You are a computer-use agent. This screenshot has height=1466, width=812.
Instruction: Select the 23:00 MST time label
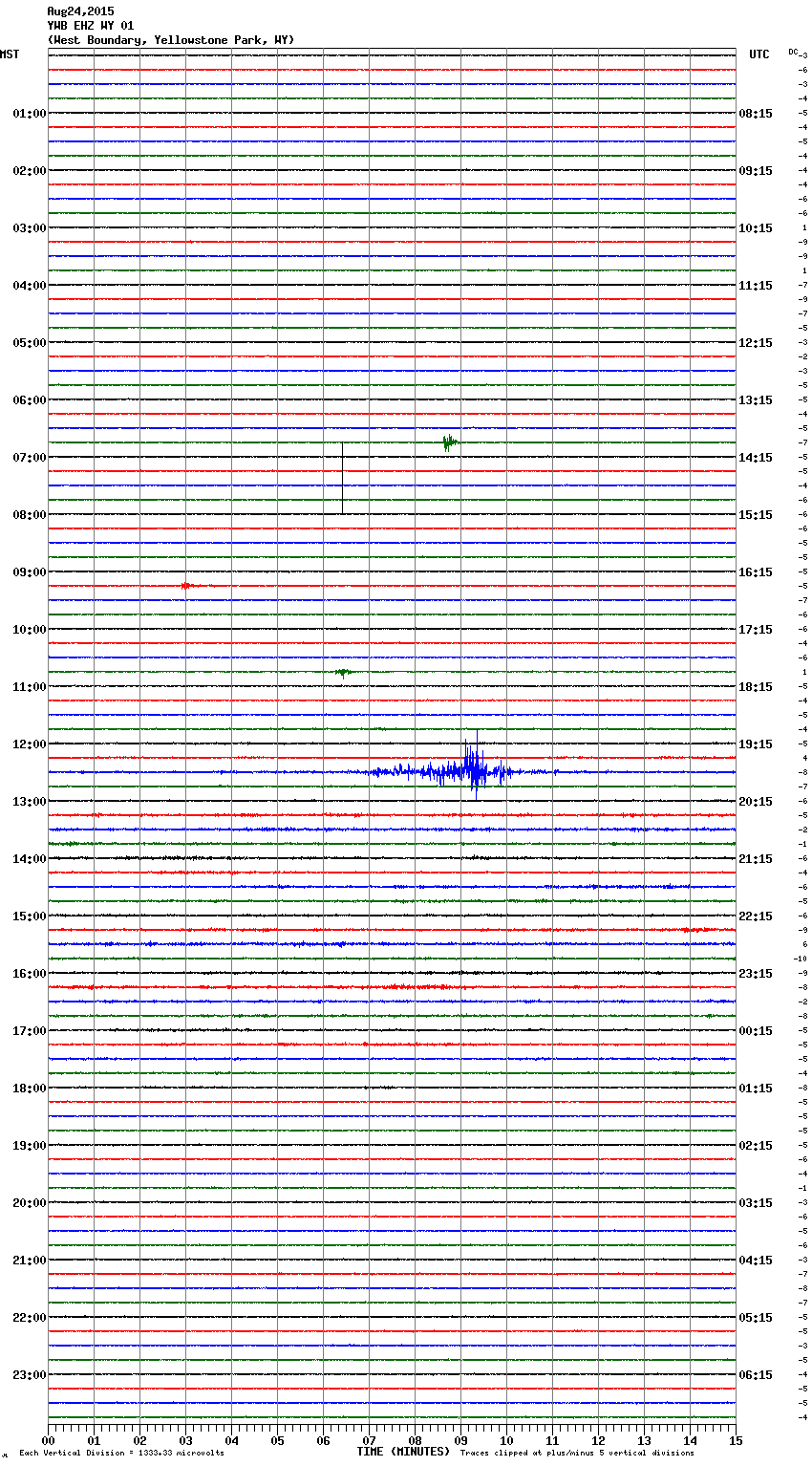click(29, 1374)
